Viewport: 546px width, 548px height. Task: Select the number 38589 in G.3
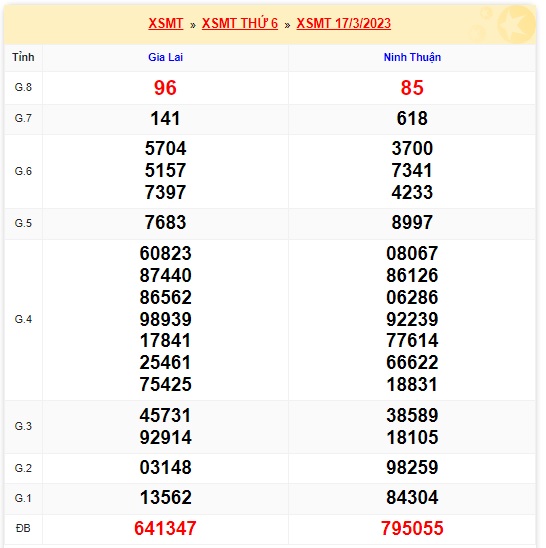(x=412, y=416)
